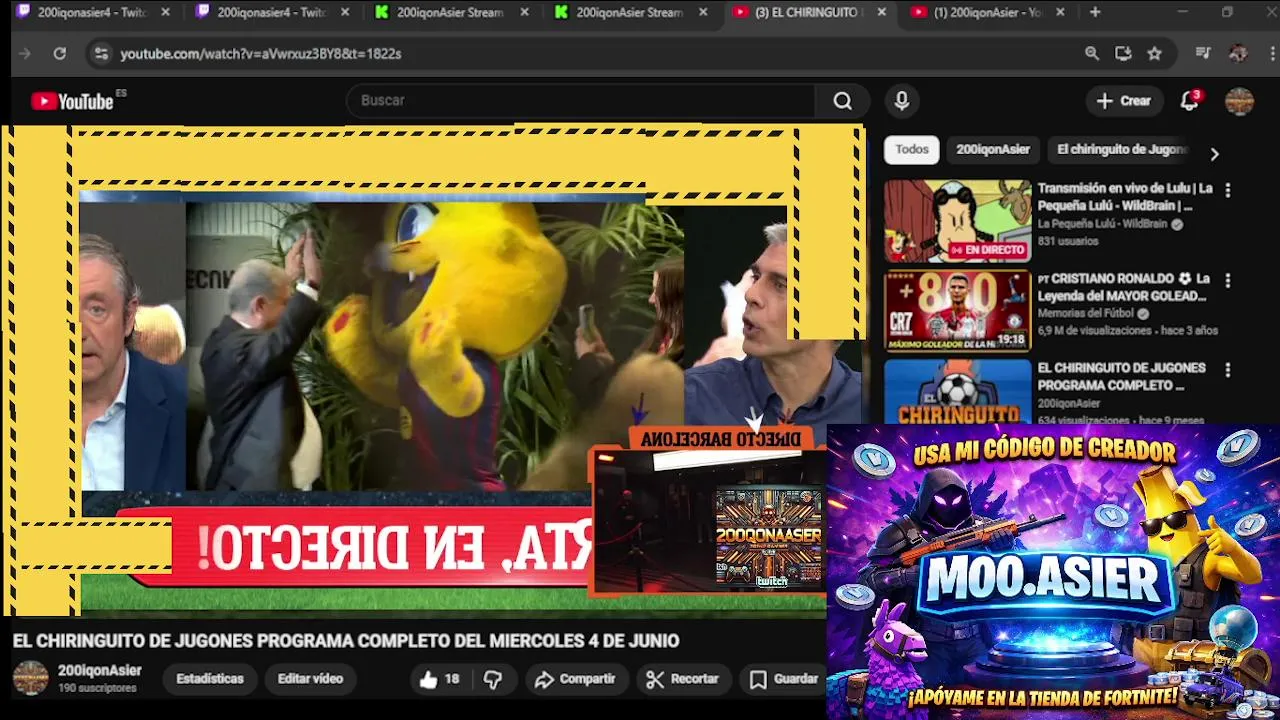The width and height of the screenshot is (1280, 720).
Task: Select the El chiringuito de Jugones chip
Action: [x=1121, y=149]
